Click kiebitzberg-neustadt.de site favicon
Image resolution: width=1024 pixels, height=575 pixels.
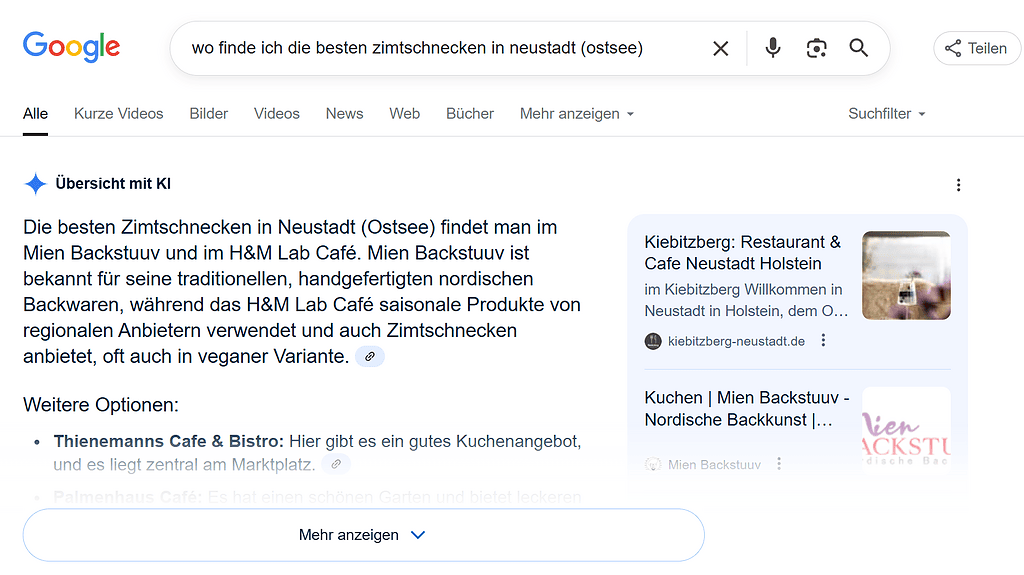[x=653, y=341]
